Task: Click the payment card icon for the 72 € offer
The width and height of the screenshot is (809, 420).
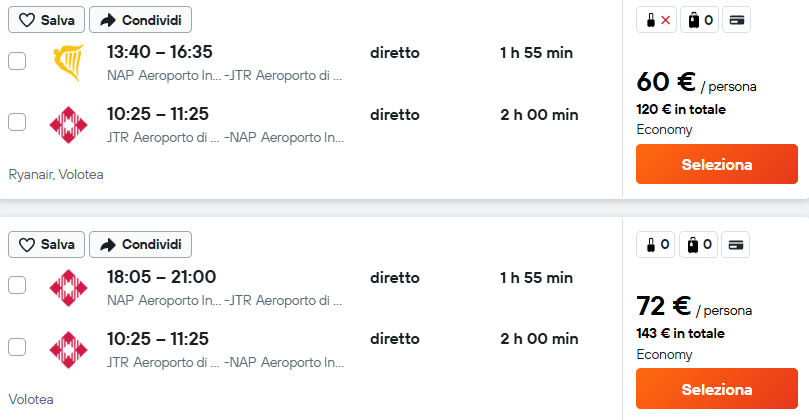Action: [x=735, y=245]
